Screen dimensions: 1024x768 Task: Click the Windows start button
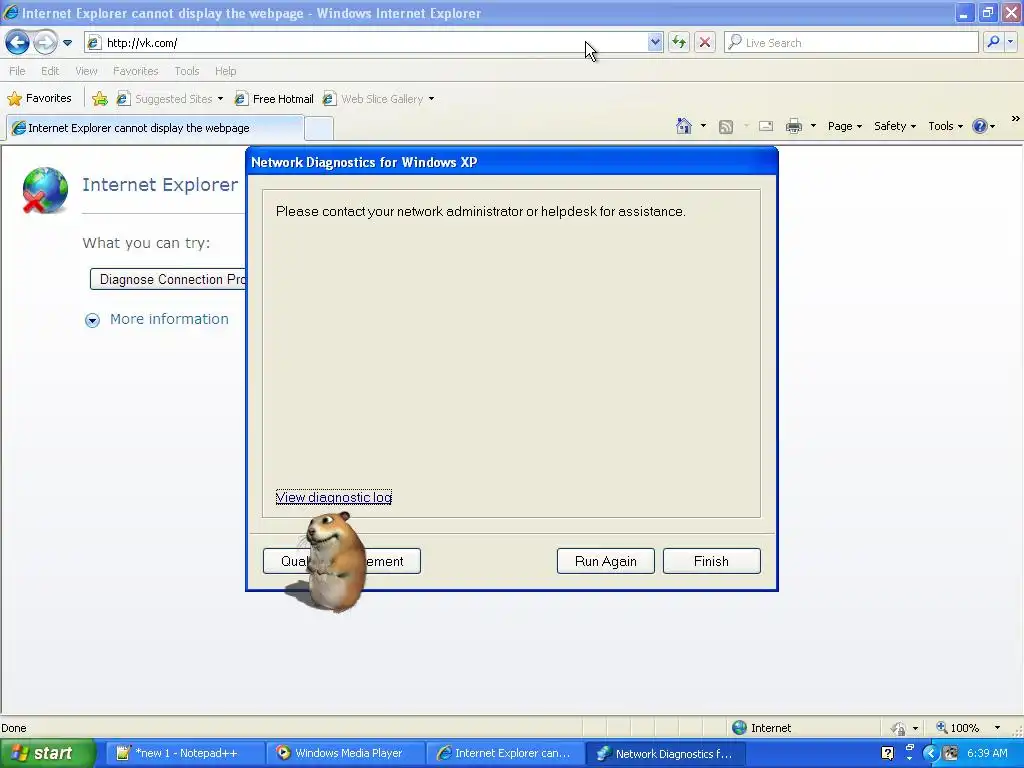pyautogui.click(x=46, y=754)
